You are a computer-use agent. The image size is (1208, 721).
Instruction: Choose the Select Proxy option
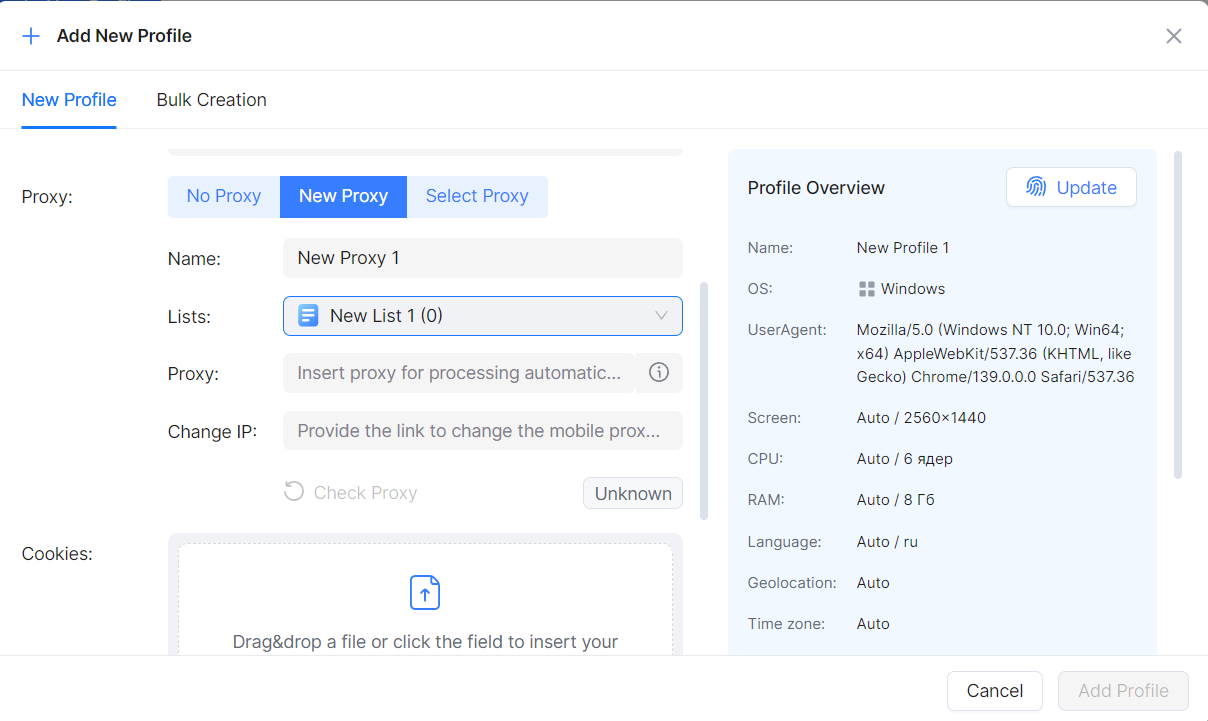477,197
